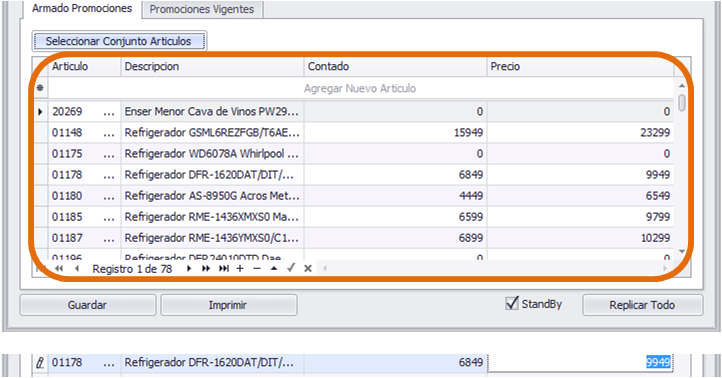The height and width of the screenshot is (378, 722).
Task: Cancel edit with X icon
Action: coord(308,268)
